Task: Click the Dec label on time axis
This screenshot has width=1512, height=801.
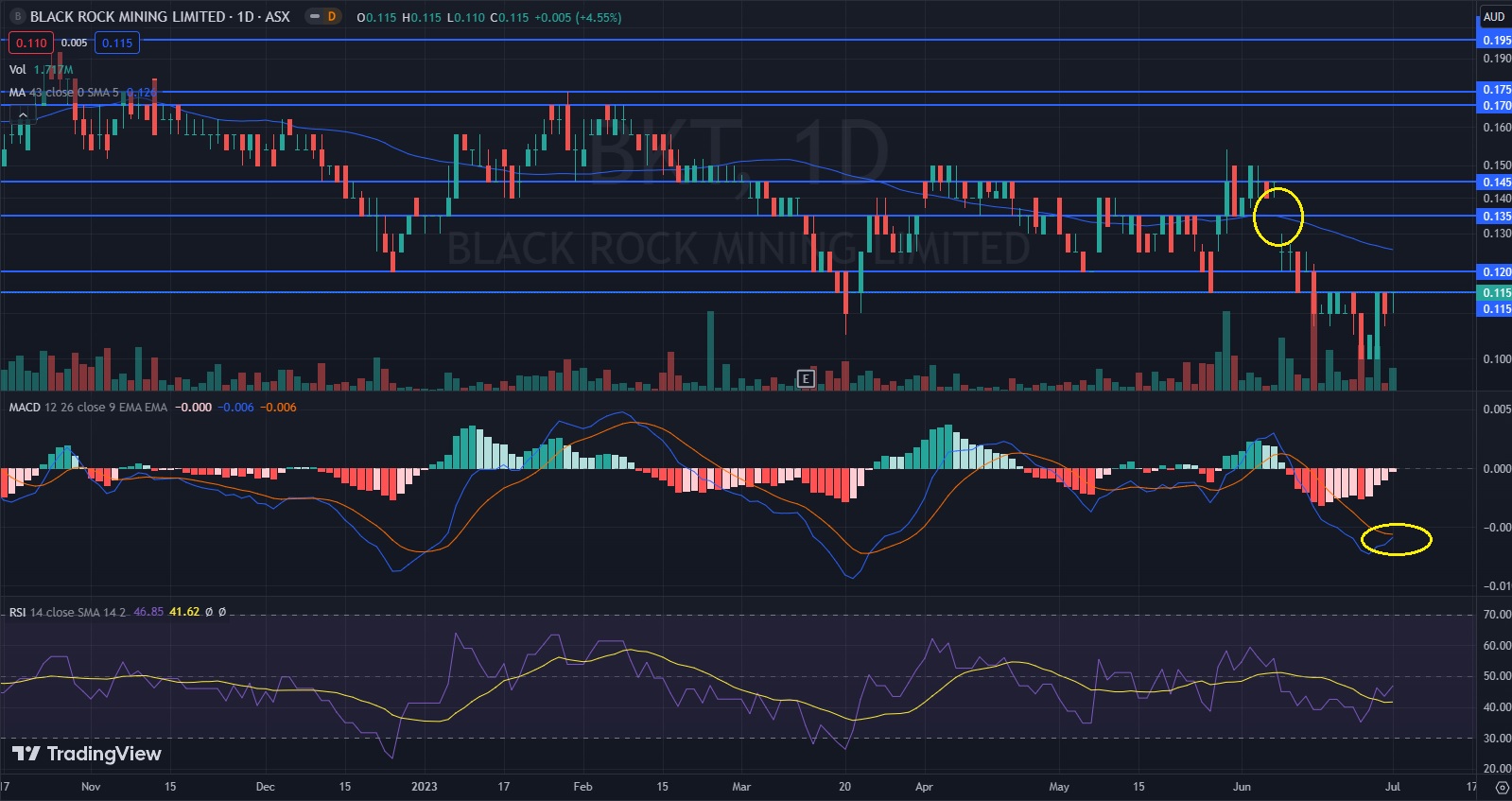Action: tap(266, 787)
